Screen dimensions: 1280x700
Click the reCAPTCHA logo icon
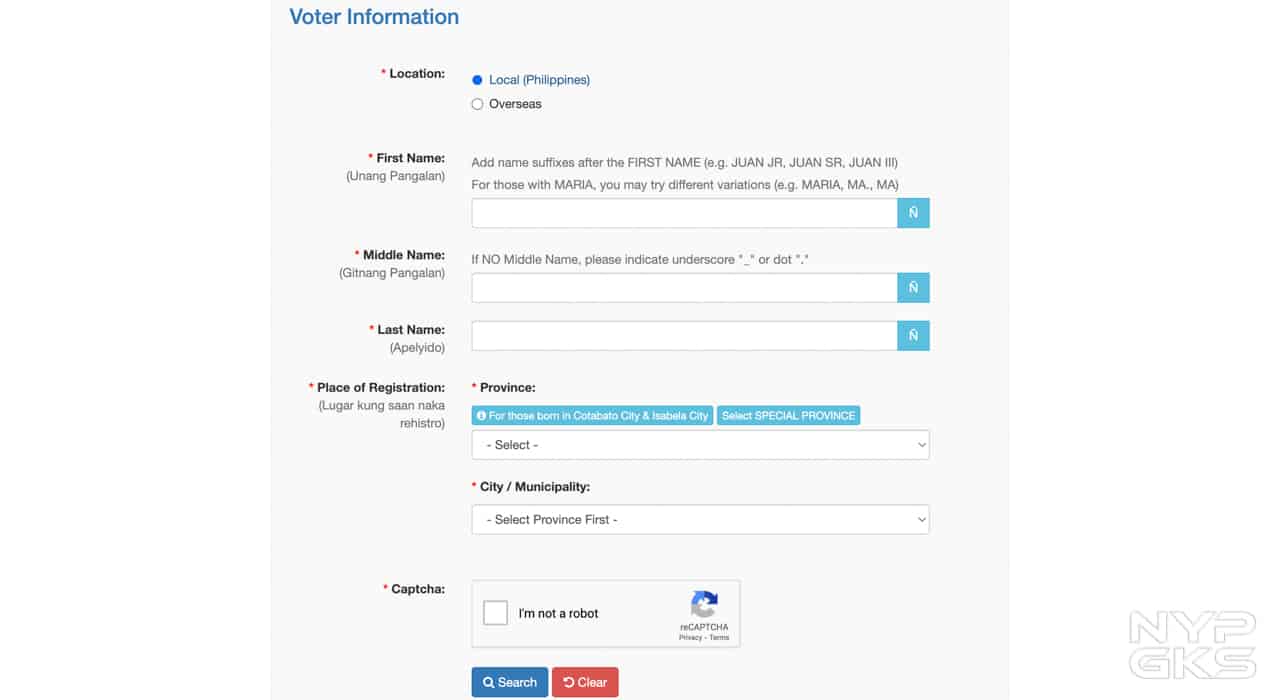tap(704, 604)
